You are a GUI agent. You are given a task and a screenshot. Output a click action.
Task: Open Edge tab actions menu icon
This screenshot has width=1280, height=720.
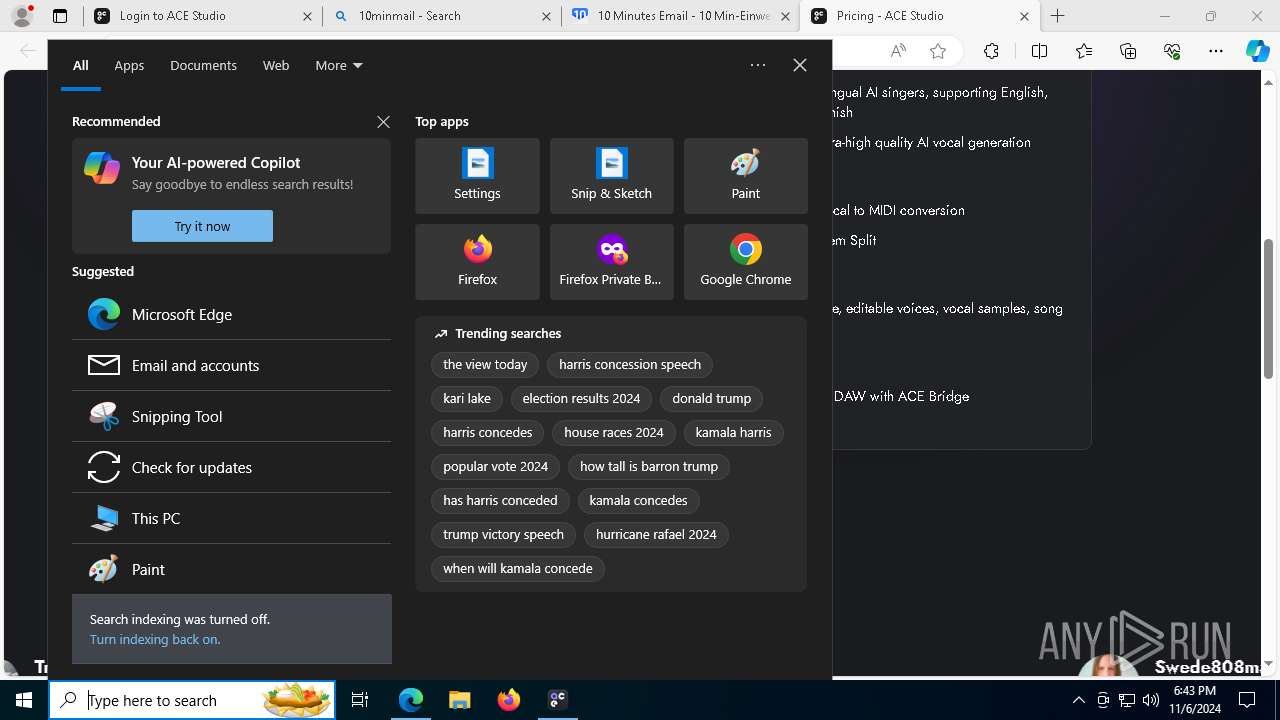[59, 16]
